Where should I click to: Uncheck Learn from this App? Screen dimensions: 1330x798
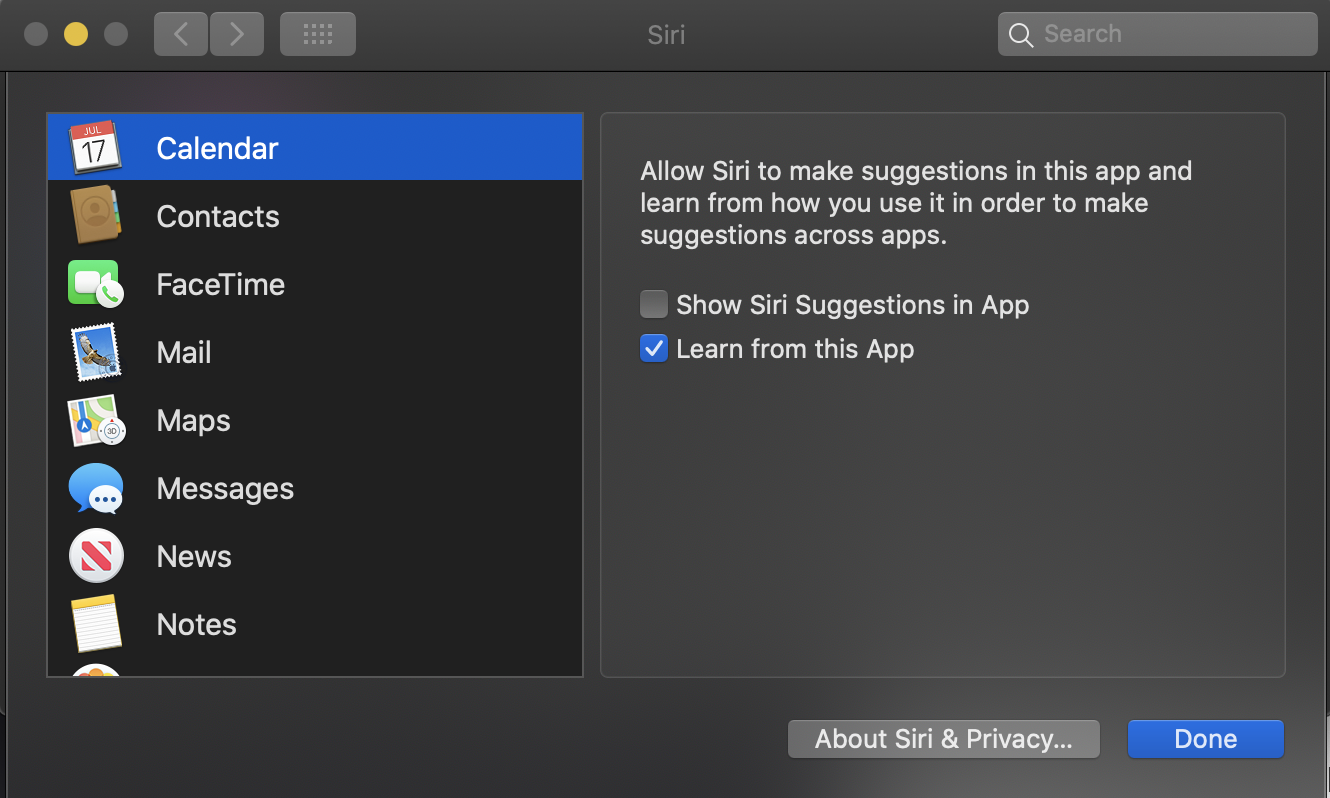654,349
